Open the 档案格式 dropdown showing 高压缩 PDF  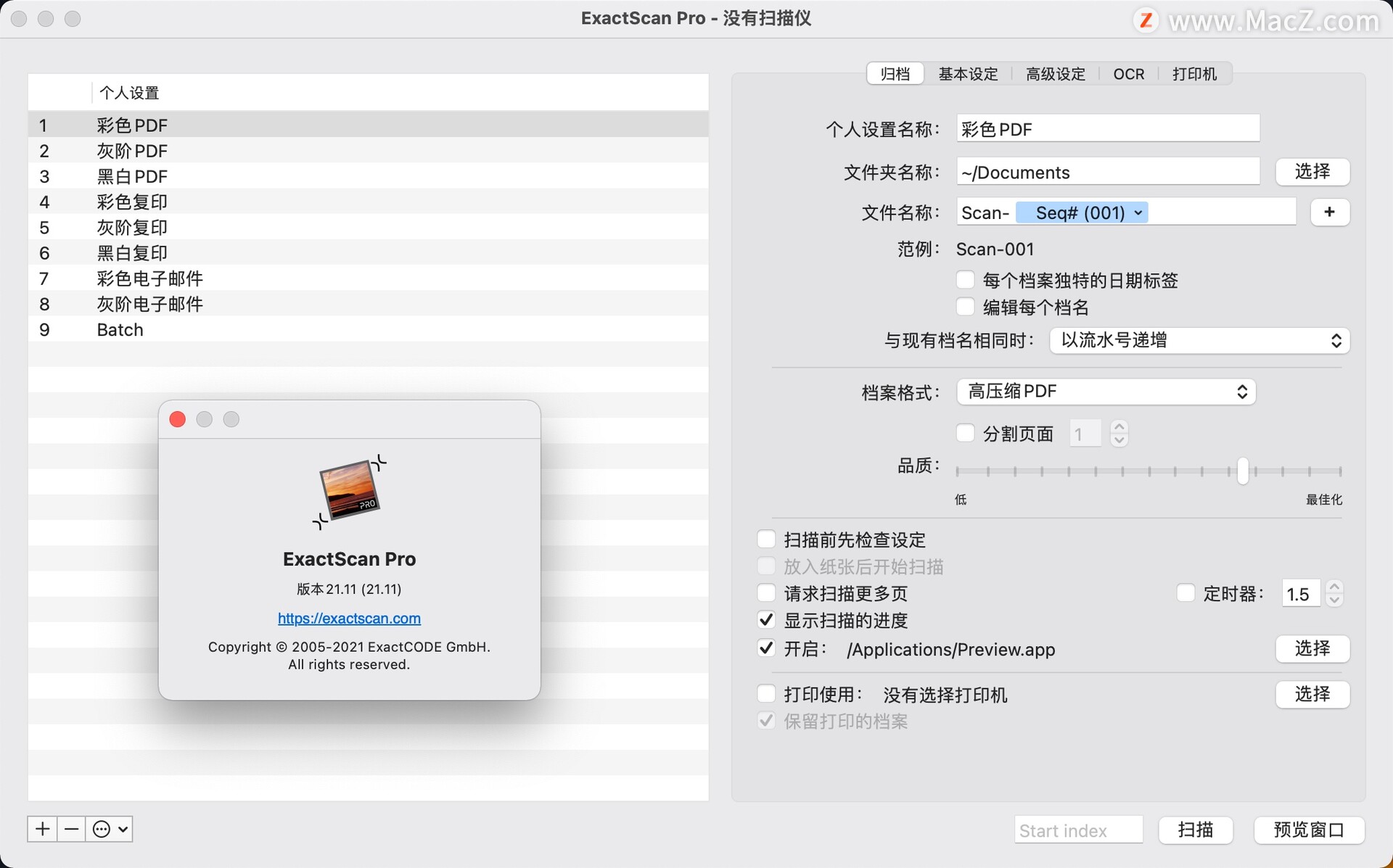pos(1106,392)
